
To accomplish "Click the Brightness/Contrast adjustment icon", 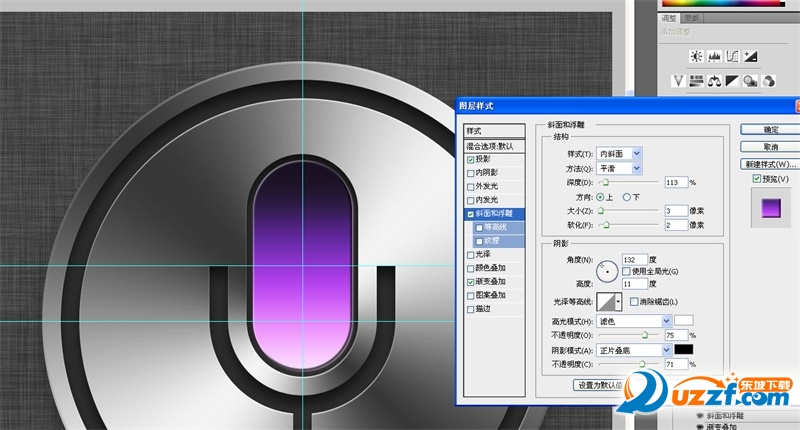I will (695, 55).
